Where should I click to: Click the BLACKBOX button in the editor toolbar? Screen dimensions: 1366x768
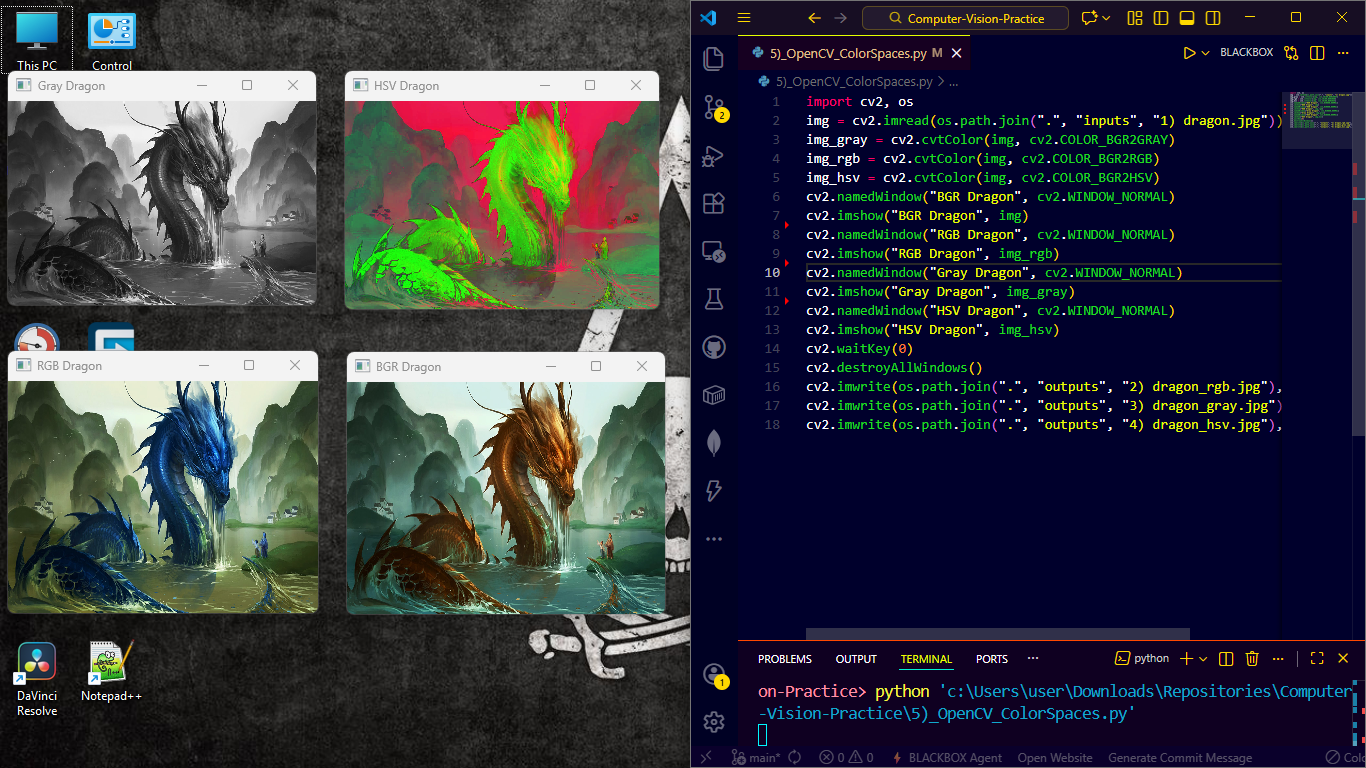pyautogui.click(x=1247, y=53)
